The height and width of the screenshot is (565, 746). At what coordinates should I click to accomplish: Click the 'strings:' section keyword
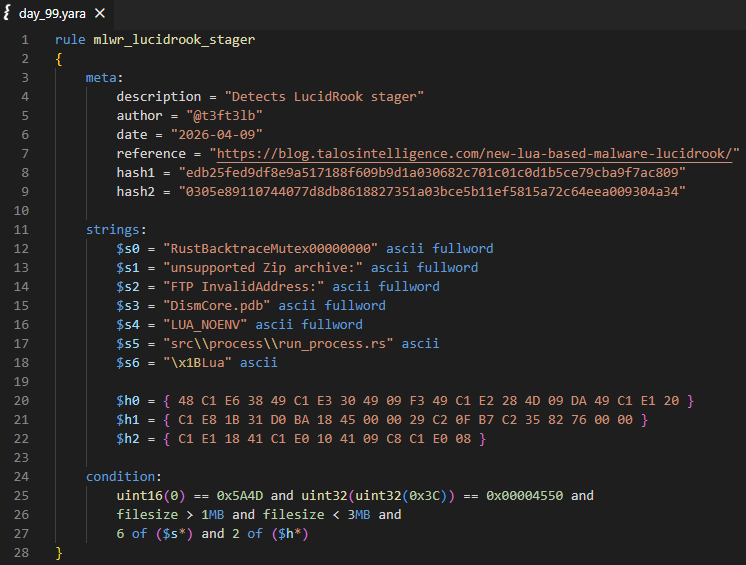(x=116, y=230)
